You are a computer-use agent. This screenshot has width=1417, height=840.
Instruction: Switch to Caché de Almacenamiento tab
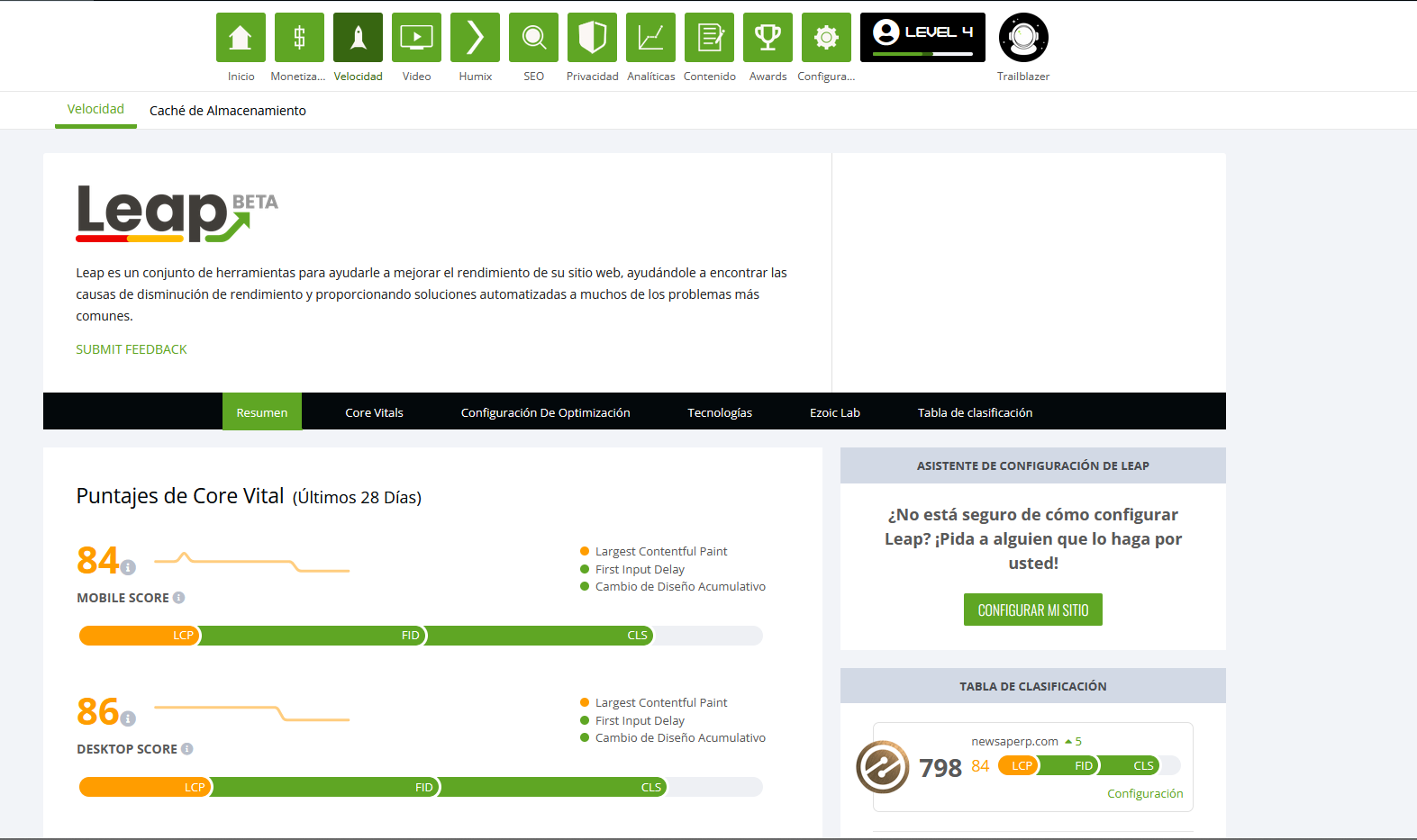227,111
